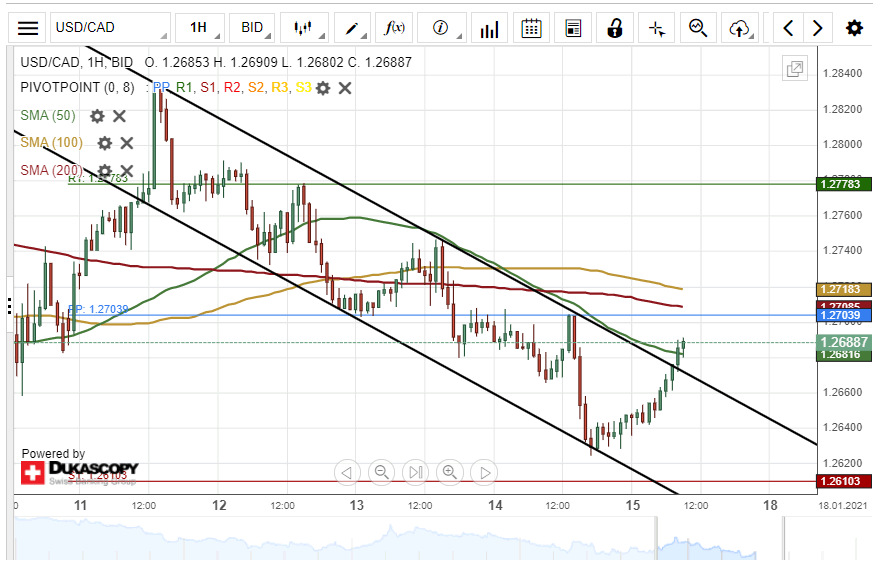The width and height of the screenshot is (878, 567).
Task: Open chart settings gear in toolbar
Action: [854, 28]
